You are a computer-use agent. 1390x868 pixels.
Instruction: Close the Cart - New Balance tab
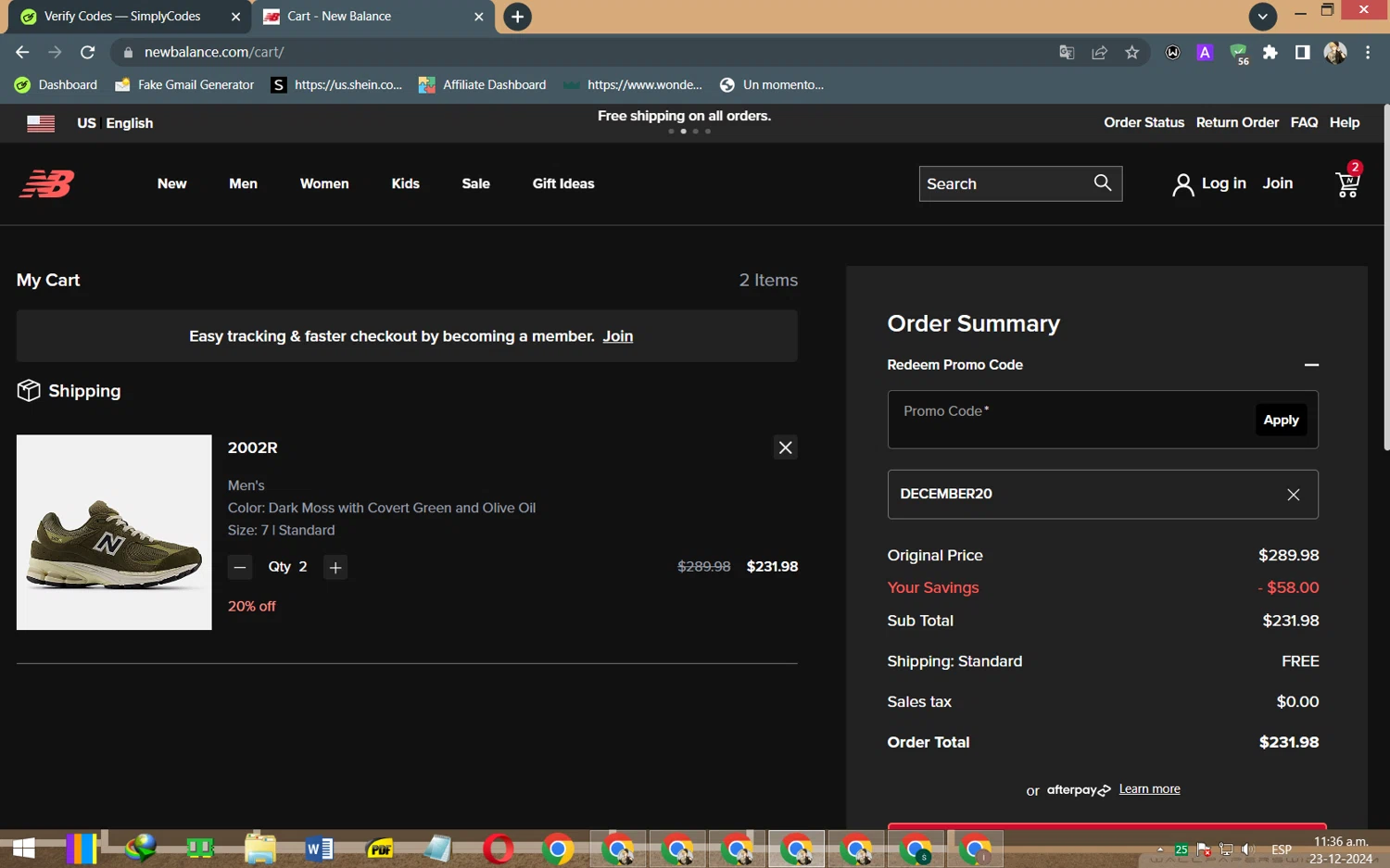point(479,17)
